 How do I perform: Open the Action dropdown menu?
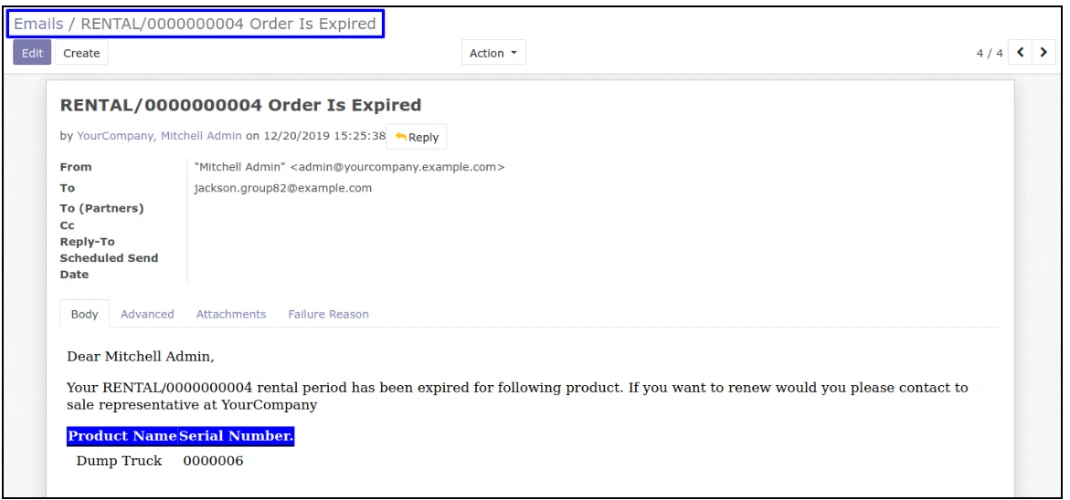pyautogui.click(x=493, y=53)
